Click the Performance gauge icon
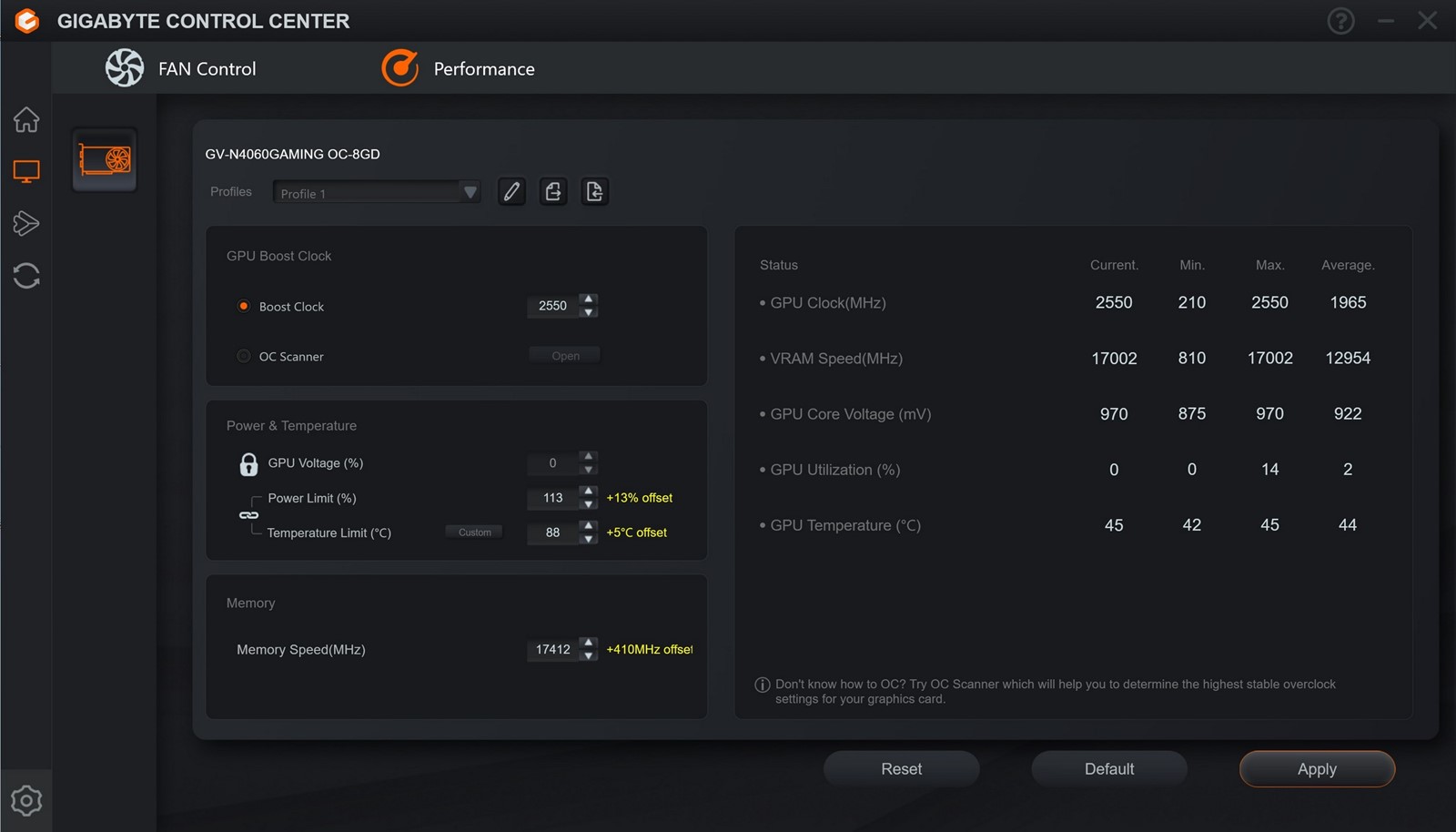The width and height of the screenshot is (1456, 832). click(x=400, y=68)
